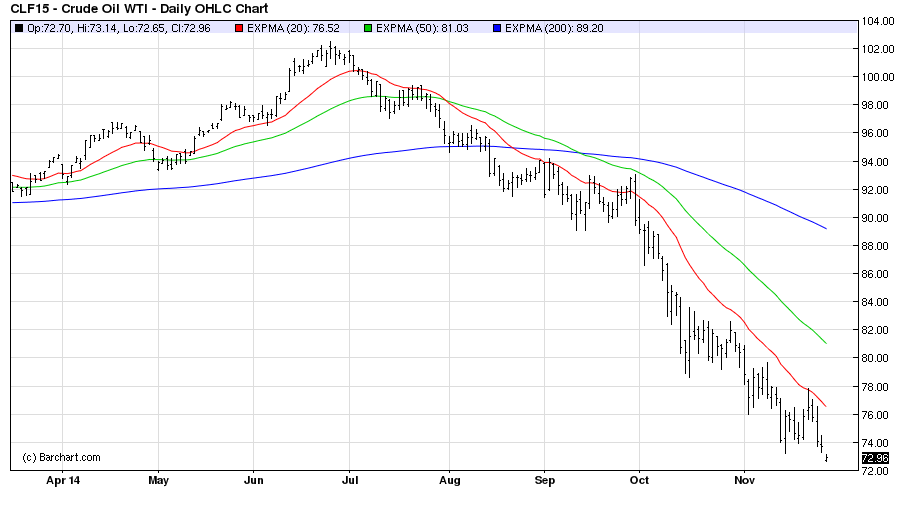
Task: Select the EXPMA (50): 81.03 legend label
Action: pos(419,27)
